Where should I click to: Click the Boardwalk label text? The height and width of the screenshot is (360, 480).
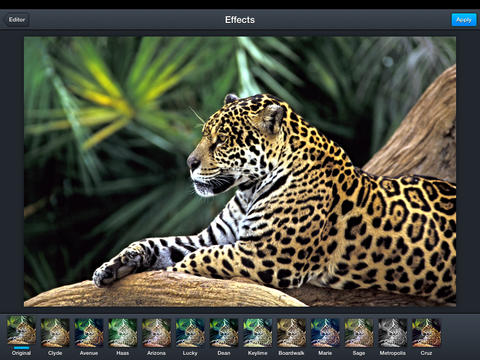(x=291, y=353)
